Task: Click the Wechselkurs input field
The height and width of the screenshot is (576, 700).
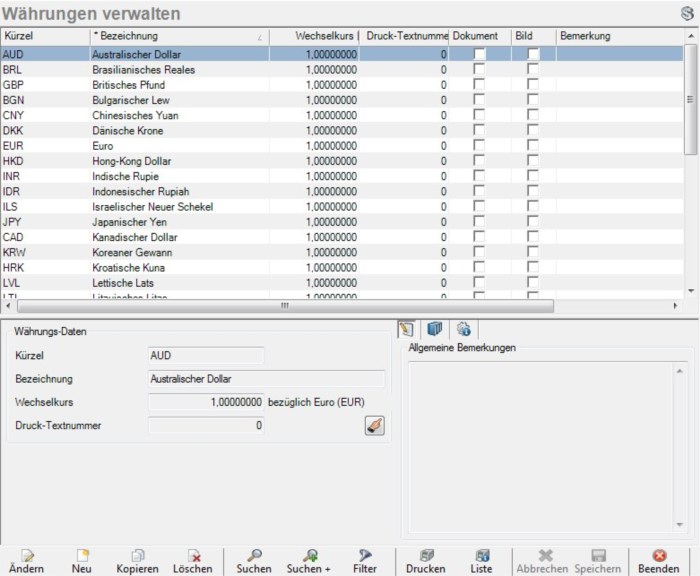Action: coord(206,402)
